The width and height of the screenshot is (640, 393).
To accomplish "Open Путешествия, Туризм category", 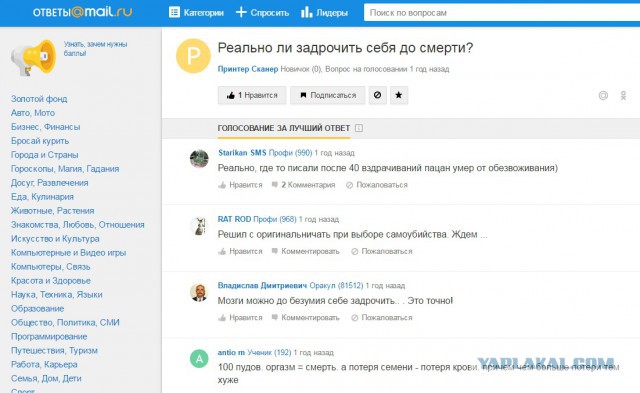I will point(54,351).
